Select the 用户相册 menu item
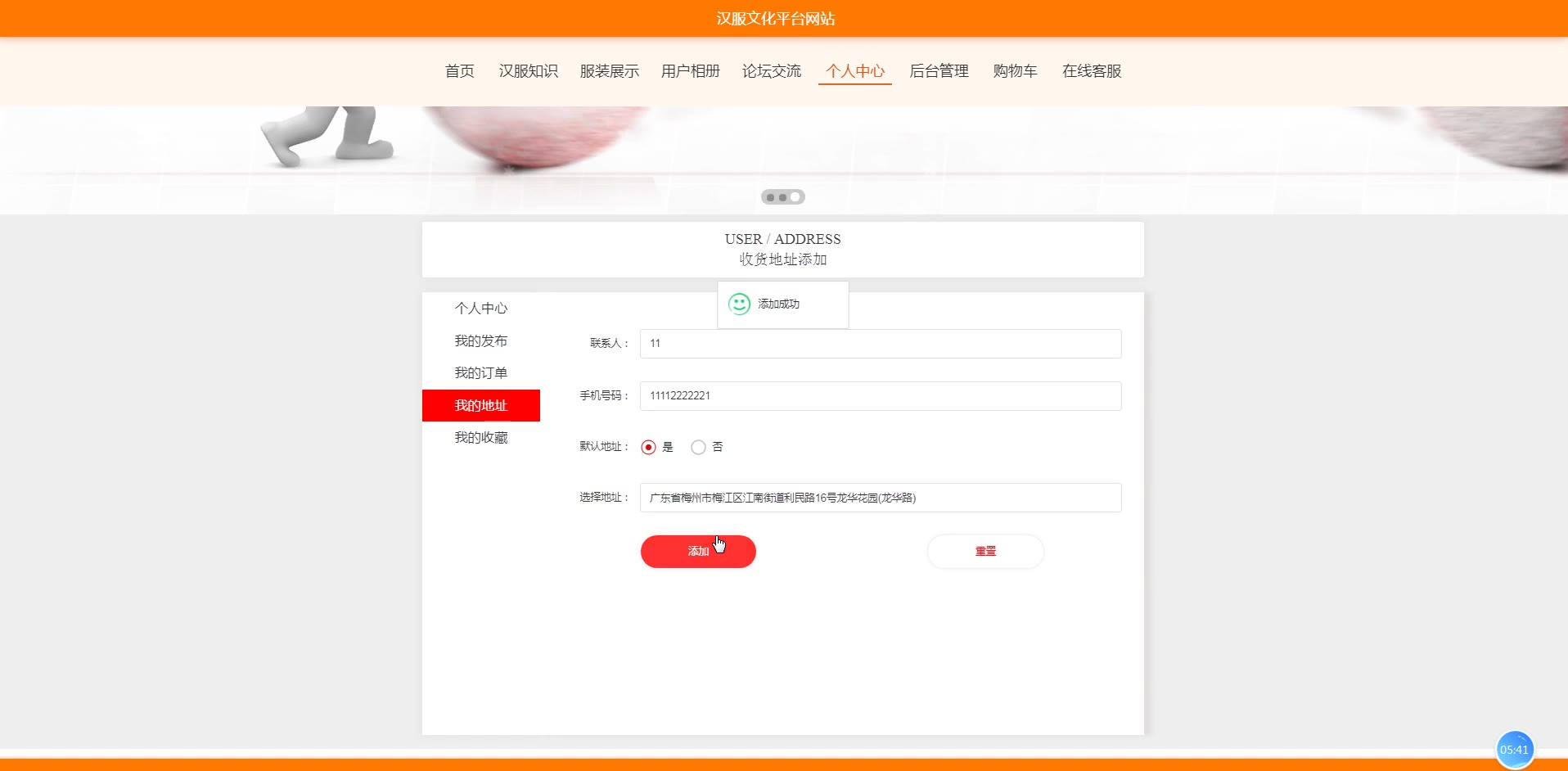The height and width of the screenshot is (771, 1568). (690, 71)
